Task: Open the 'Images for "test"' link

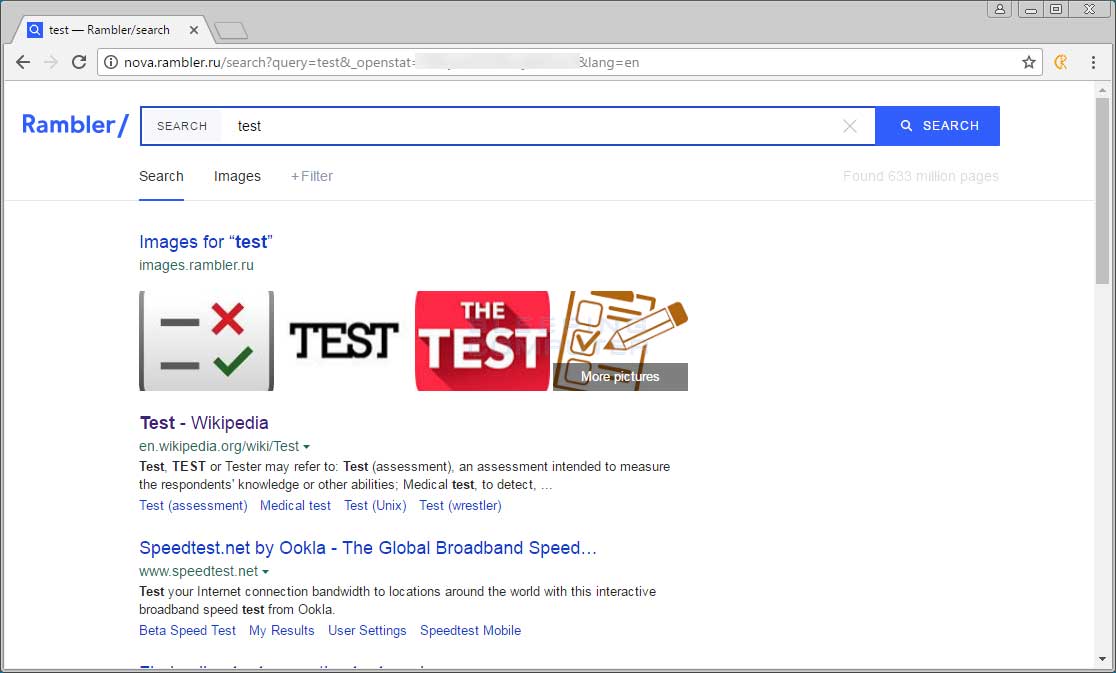Action: pyautogui.click(x=206, y=242)
